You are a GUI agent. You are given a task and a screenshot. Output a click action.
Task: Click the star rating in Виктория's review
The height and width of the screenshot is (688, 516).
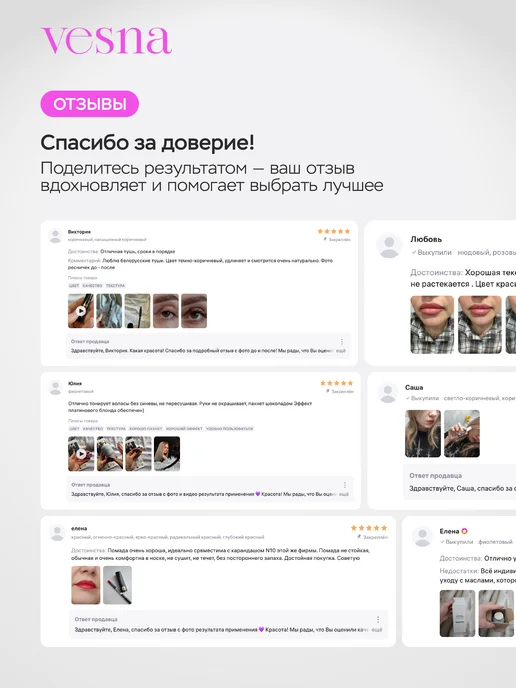(333, 231)
